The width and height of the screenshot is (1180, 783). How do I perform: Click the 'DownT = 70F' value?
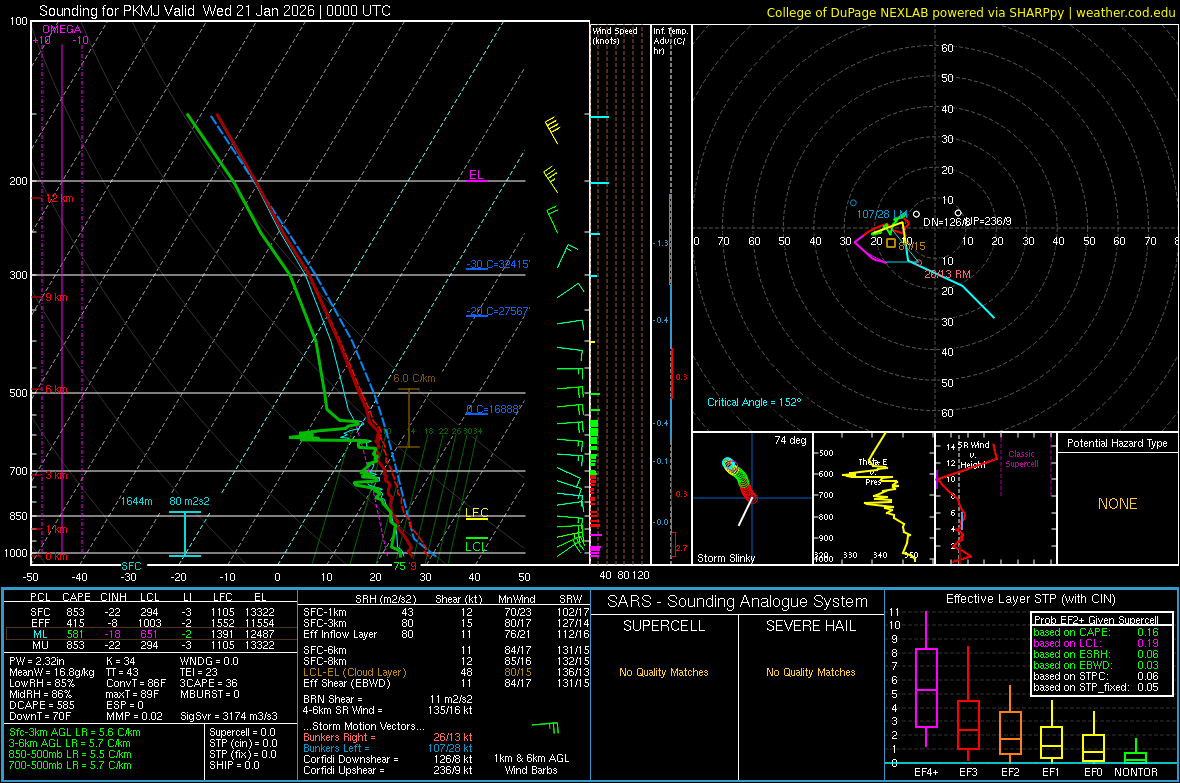point(40,716)
